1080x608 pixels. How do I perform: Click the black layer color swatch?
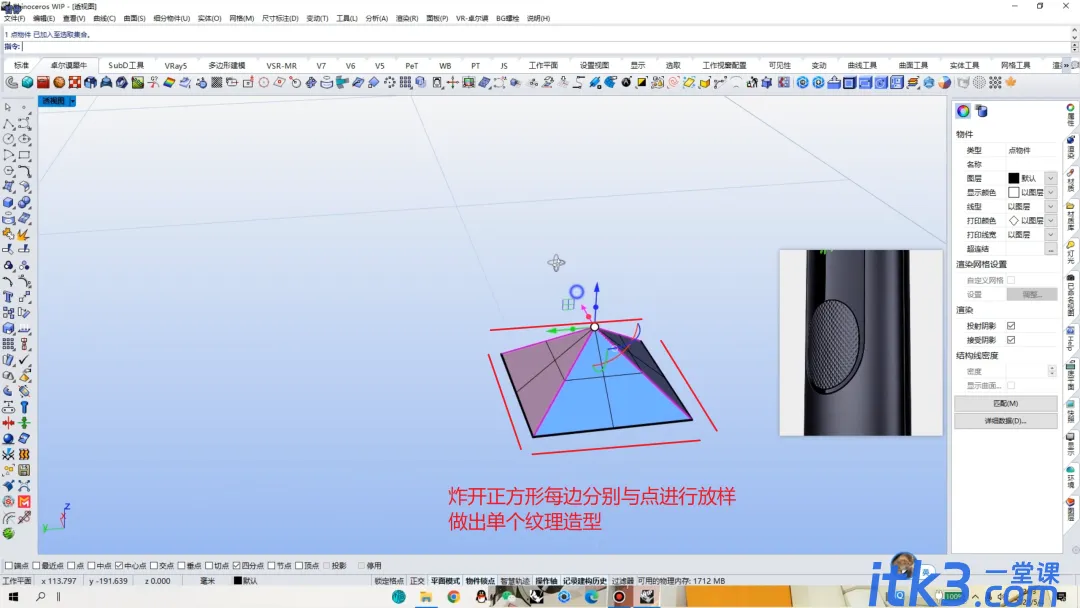(1013, 178)
